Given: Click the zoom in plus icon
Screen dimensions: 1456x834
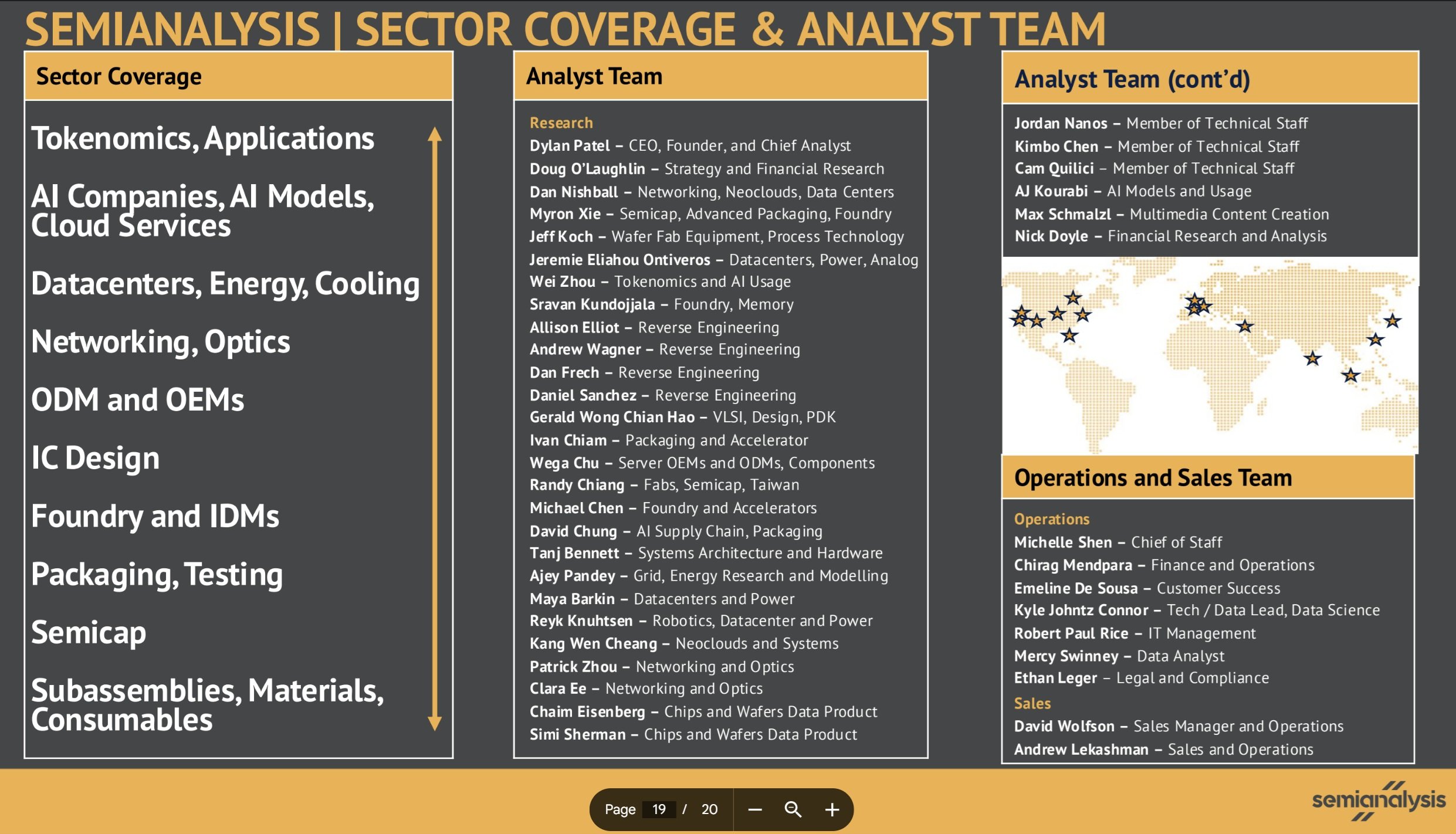Looking at the screenshot, I should [832, 810].
